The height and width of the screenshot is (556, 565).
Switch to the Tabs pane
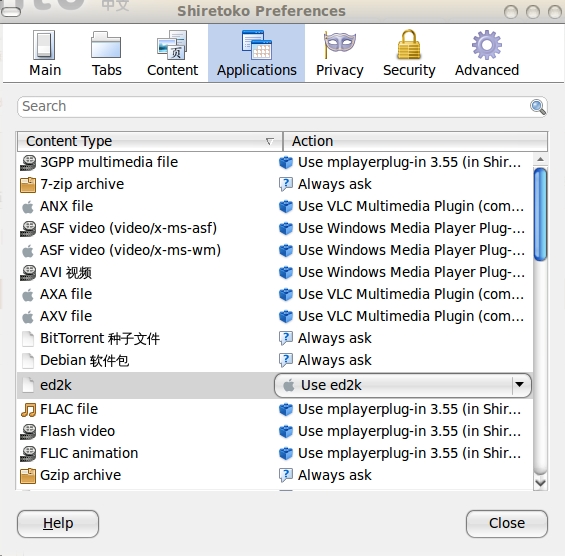pos(106,53)
